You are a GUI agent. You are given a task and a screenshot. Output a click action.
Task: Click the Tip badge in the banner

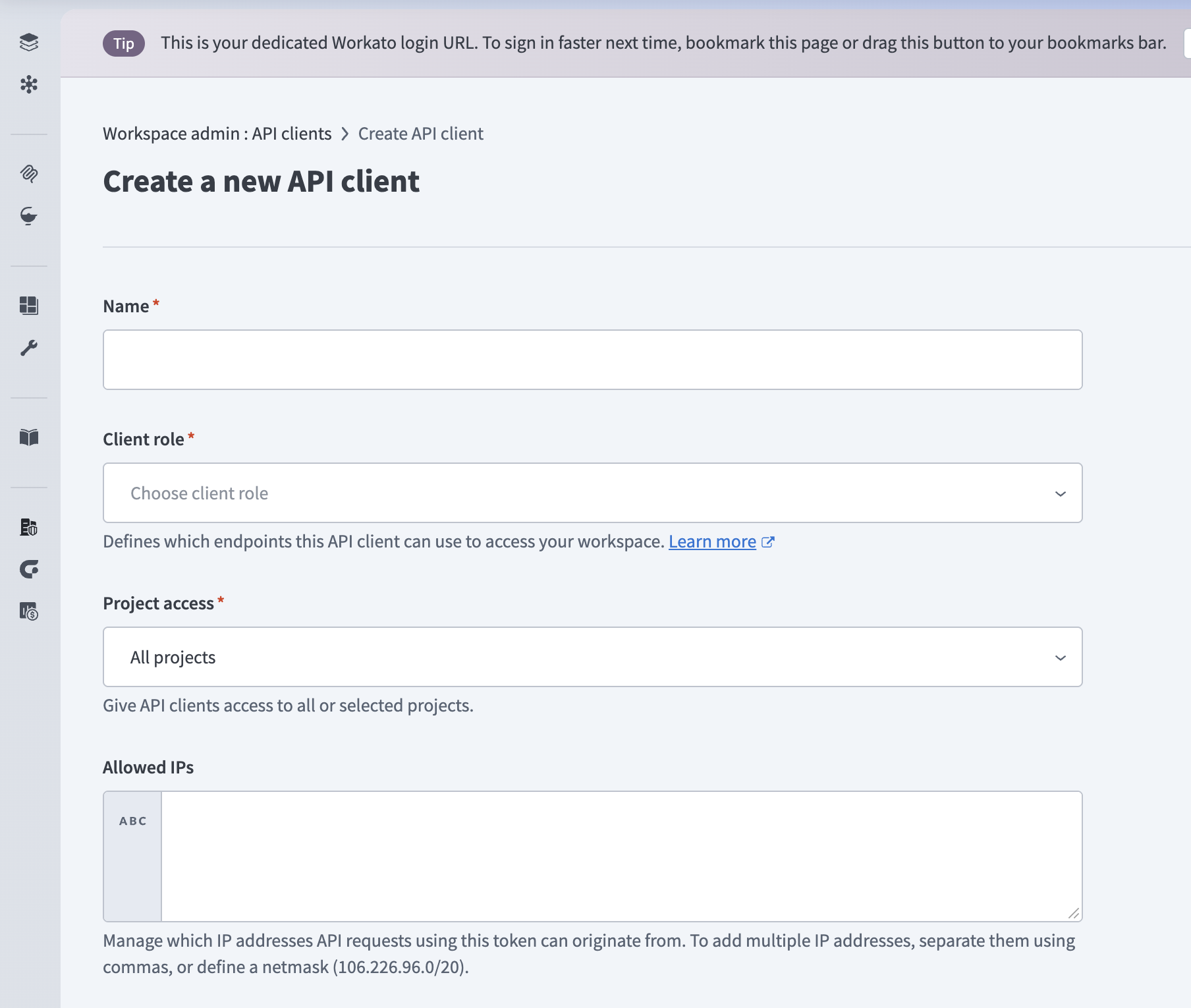124,43
